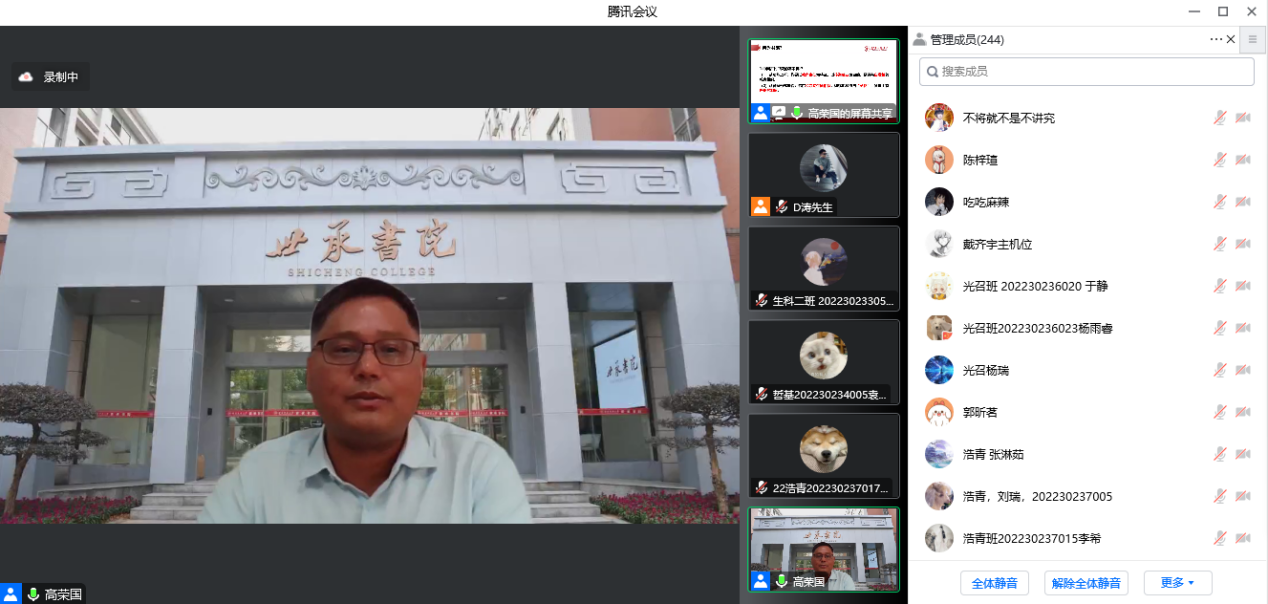Close the 管理成员 panel
This screenshot has height=604, width=1268.
(x=1231, y=39)
